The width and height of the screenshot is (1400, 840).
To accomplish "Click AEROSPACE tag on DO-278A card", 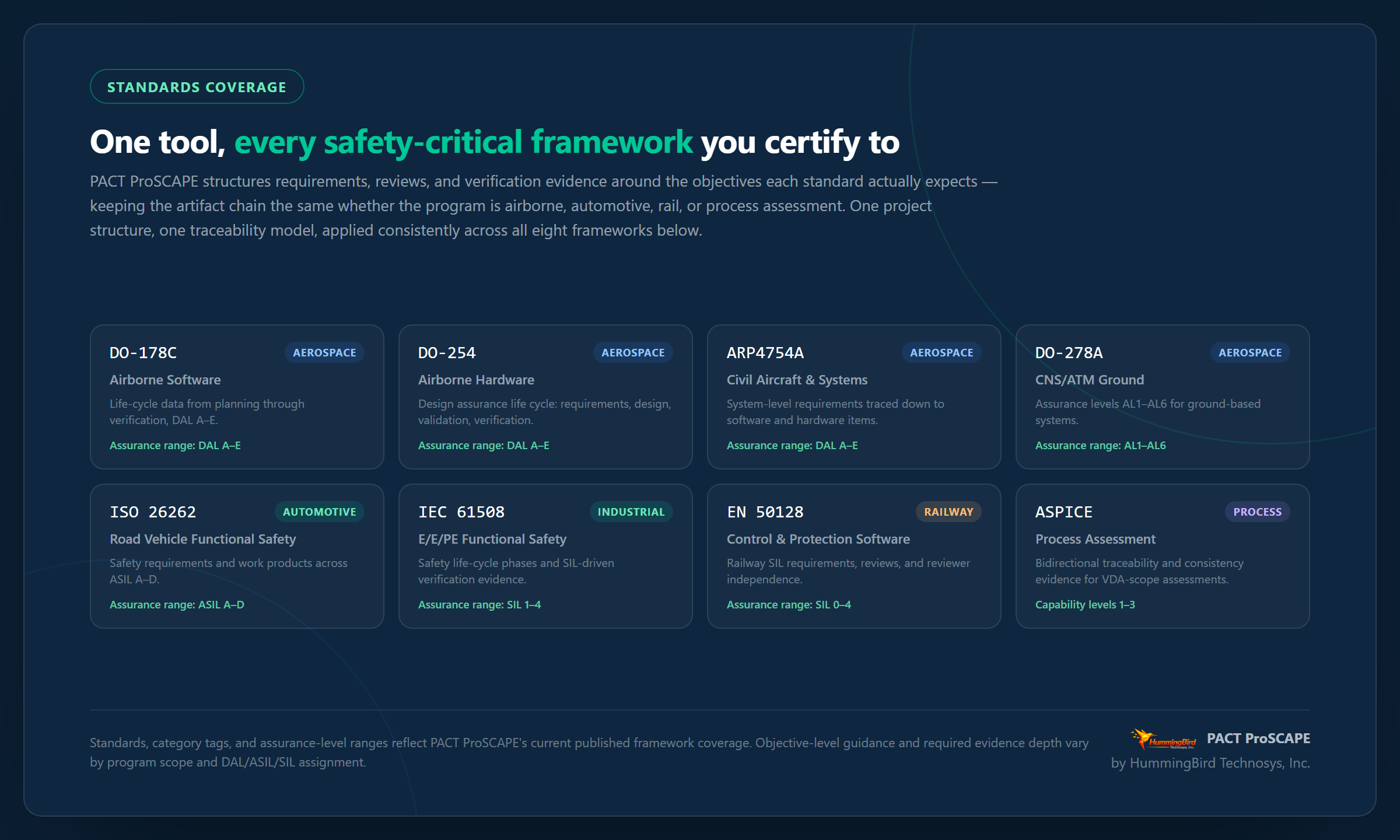I will (x=1250, y=353).
